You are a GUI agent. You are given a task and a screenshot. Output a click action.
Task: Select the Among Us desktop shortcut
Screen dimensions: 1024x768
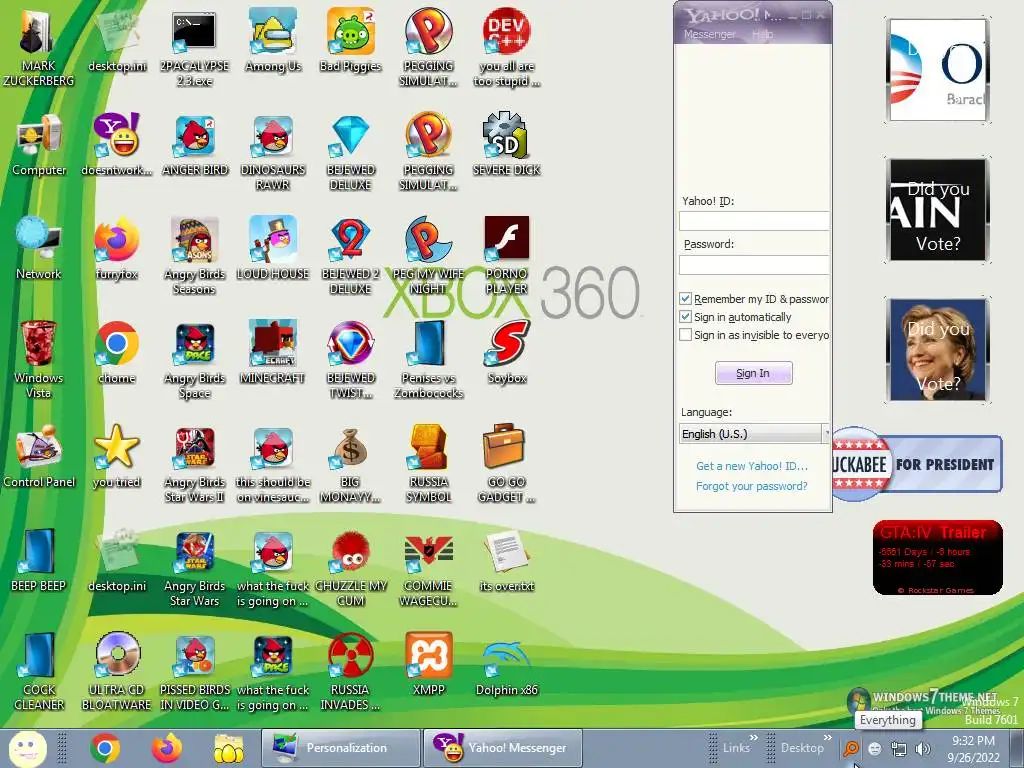click(x=273, y=40)
